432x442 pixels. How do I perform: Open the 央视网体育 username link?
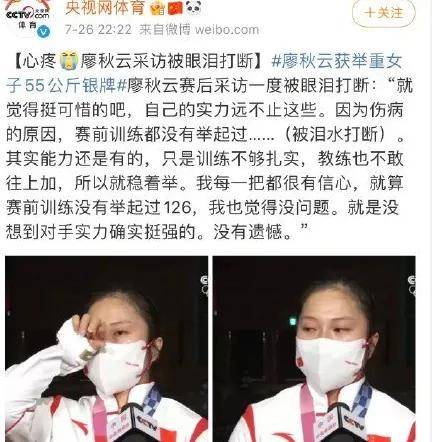(105, 8)
